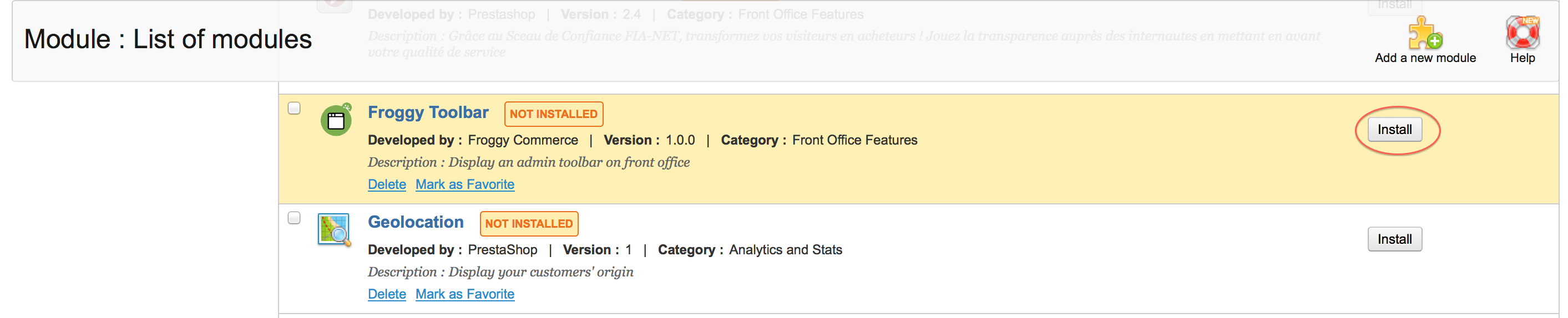
Task: Install the Geolocation module
Action: [1394, 239]
